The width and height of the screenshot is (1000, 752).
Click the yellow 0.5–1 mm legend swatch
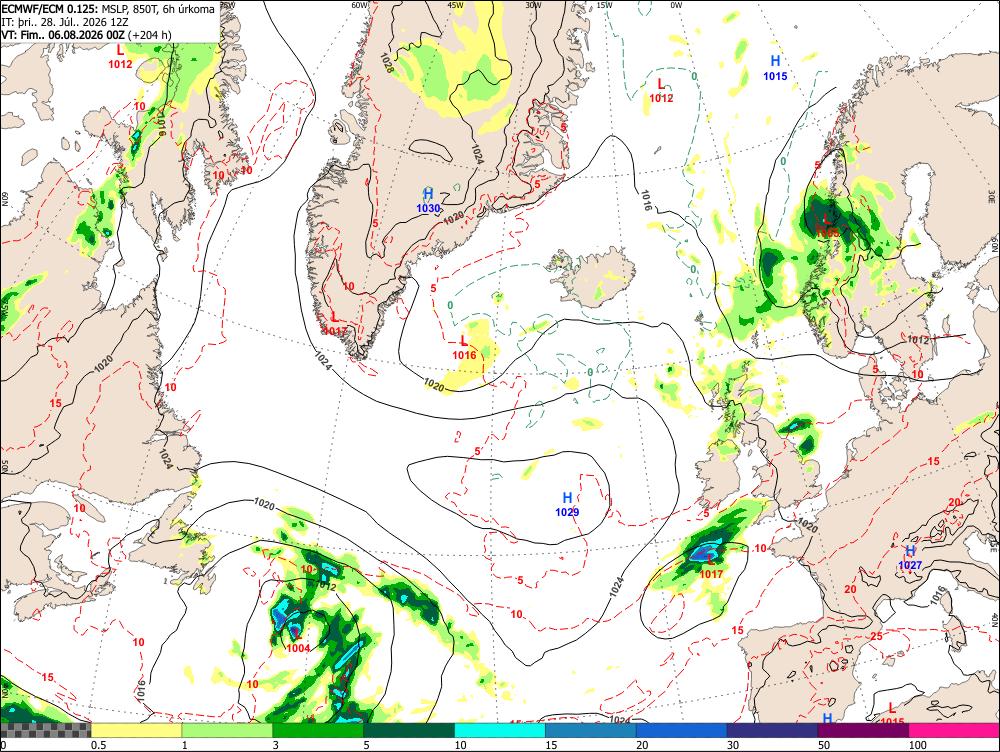coord(136,730)
